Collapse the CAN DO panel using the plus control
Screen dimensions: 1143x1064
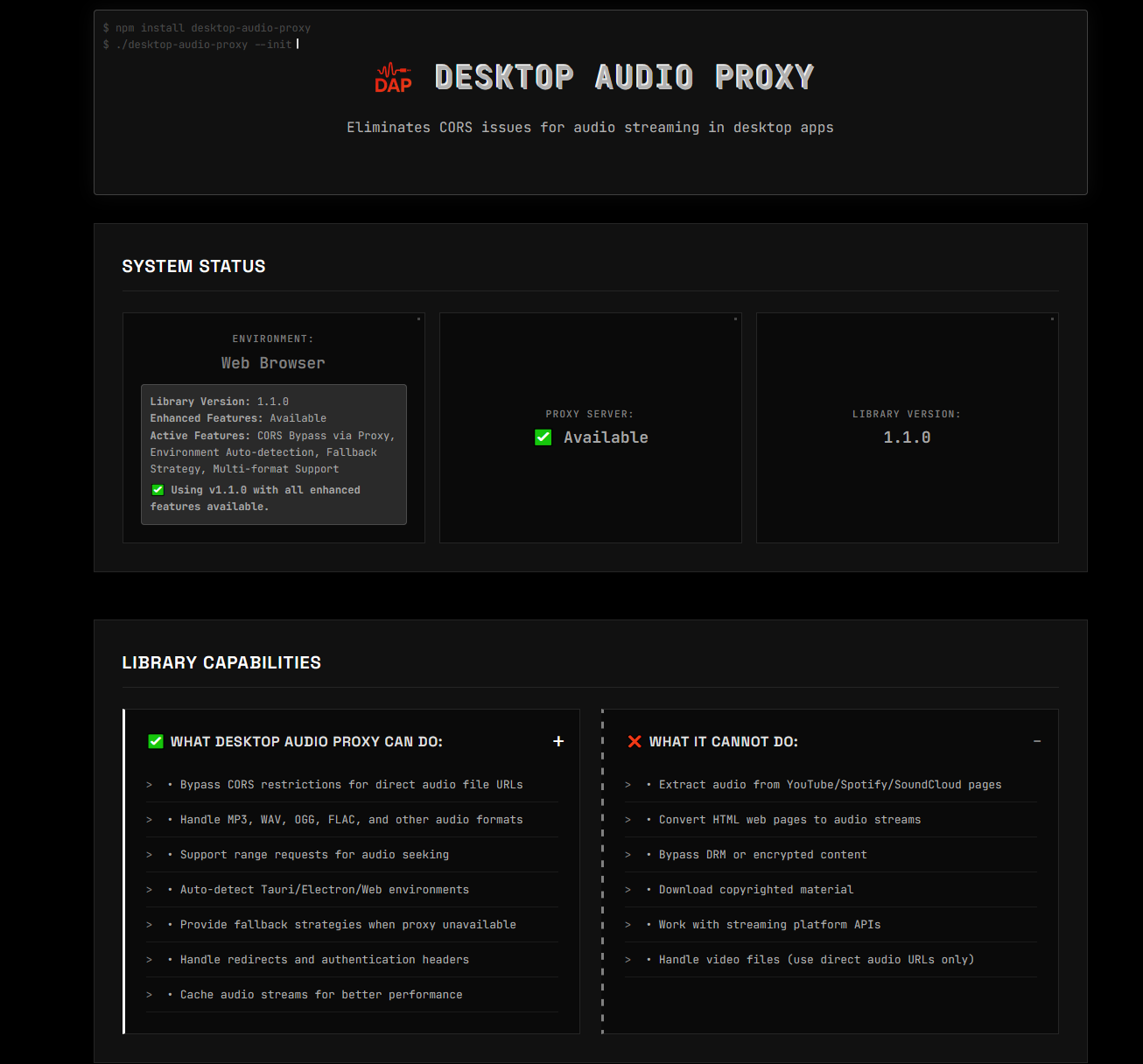click(558, 741)
